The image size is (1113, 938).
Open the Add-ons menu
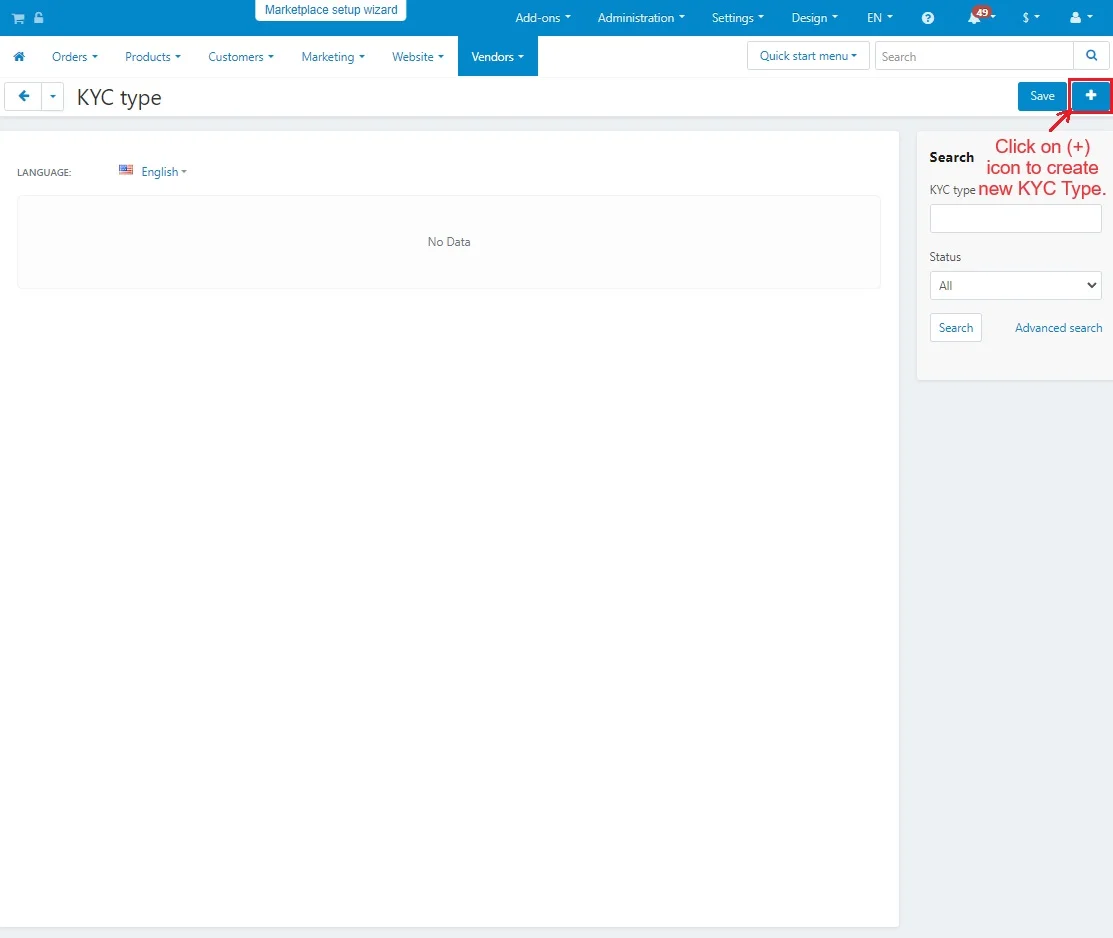click(x=543, y=18)
